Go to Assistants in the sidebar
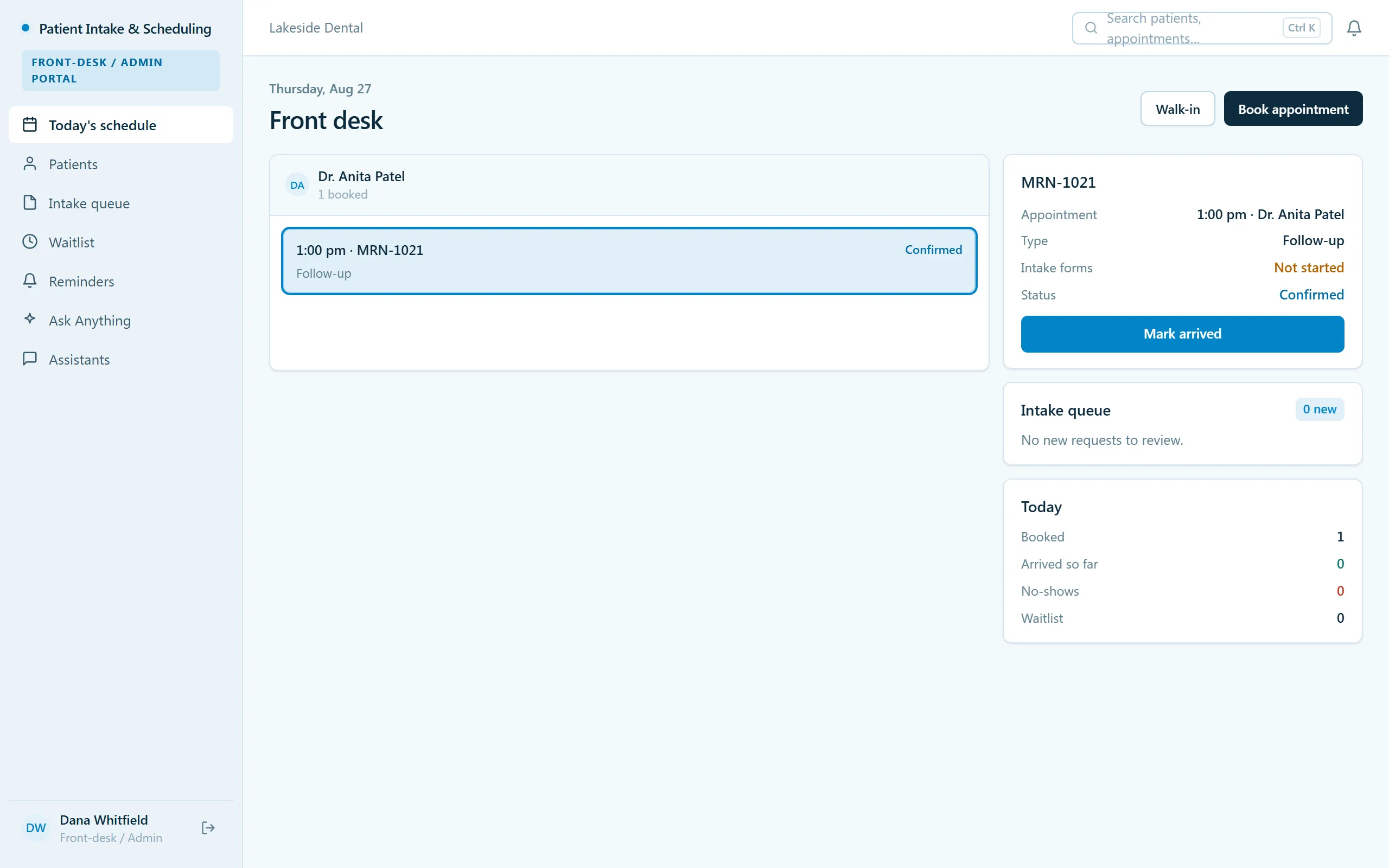 pos(120,359)
